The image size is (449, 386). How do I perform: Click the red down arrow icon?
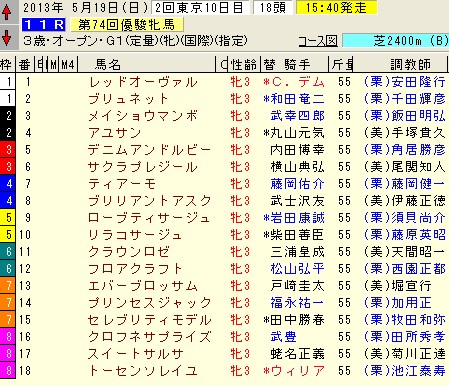tap(6, 37)
